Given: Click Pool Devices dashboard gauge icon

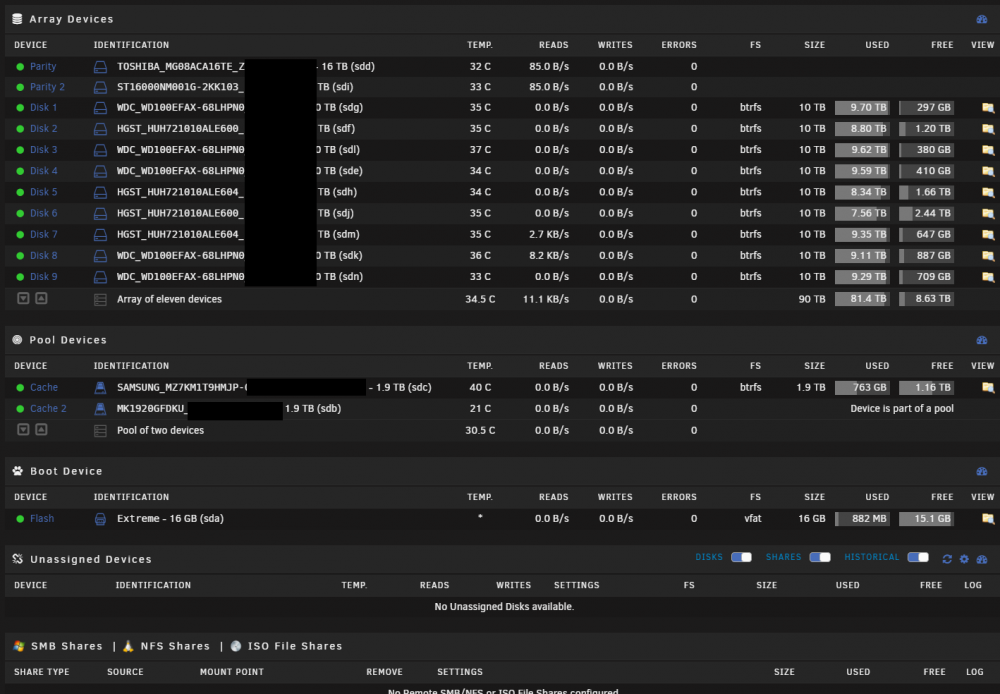Looking at the screenshot, I should pos(982,340).
